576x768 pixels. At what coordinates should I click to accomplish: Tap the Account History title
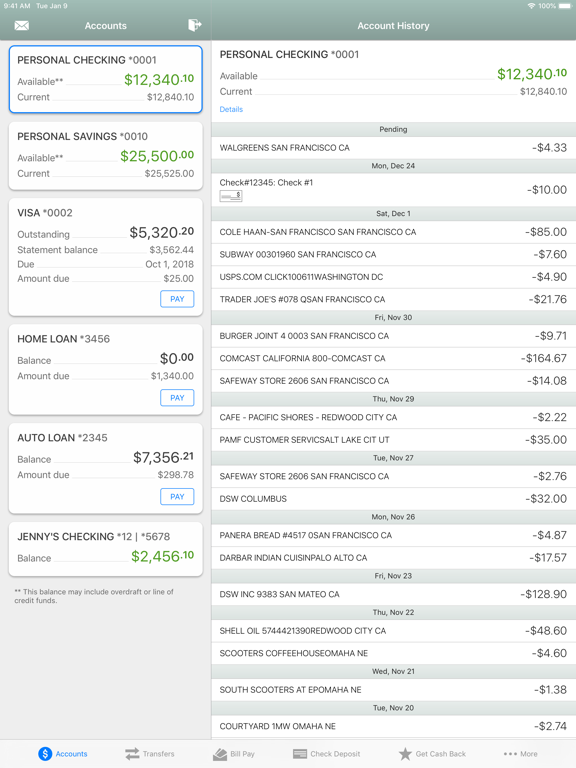coord(393,25)
